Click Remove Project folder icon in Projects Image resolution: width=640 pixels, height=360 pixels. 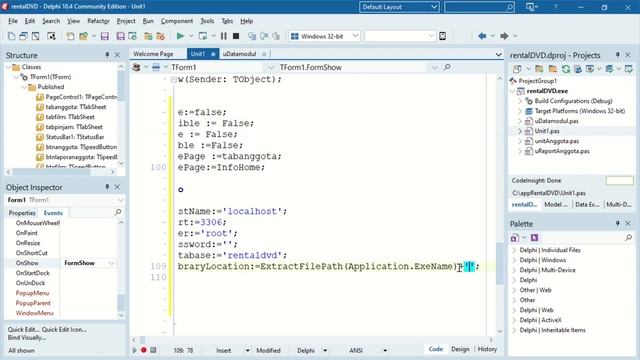(x=553, y=69)
